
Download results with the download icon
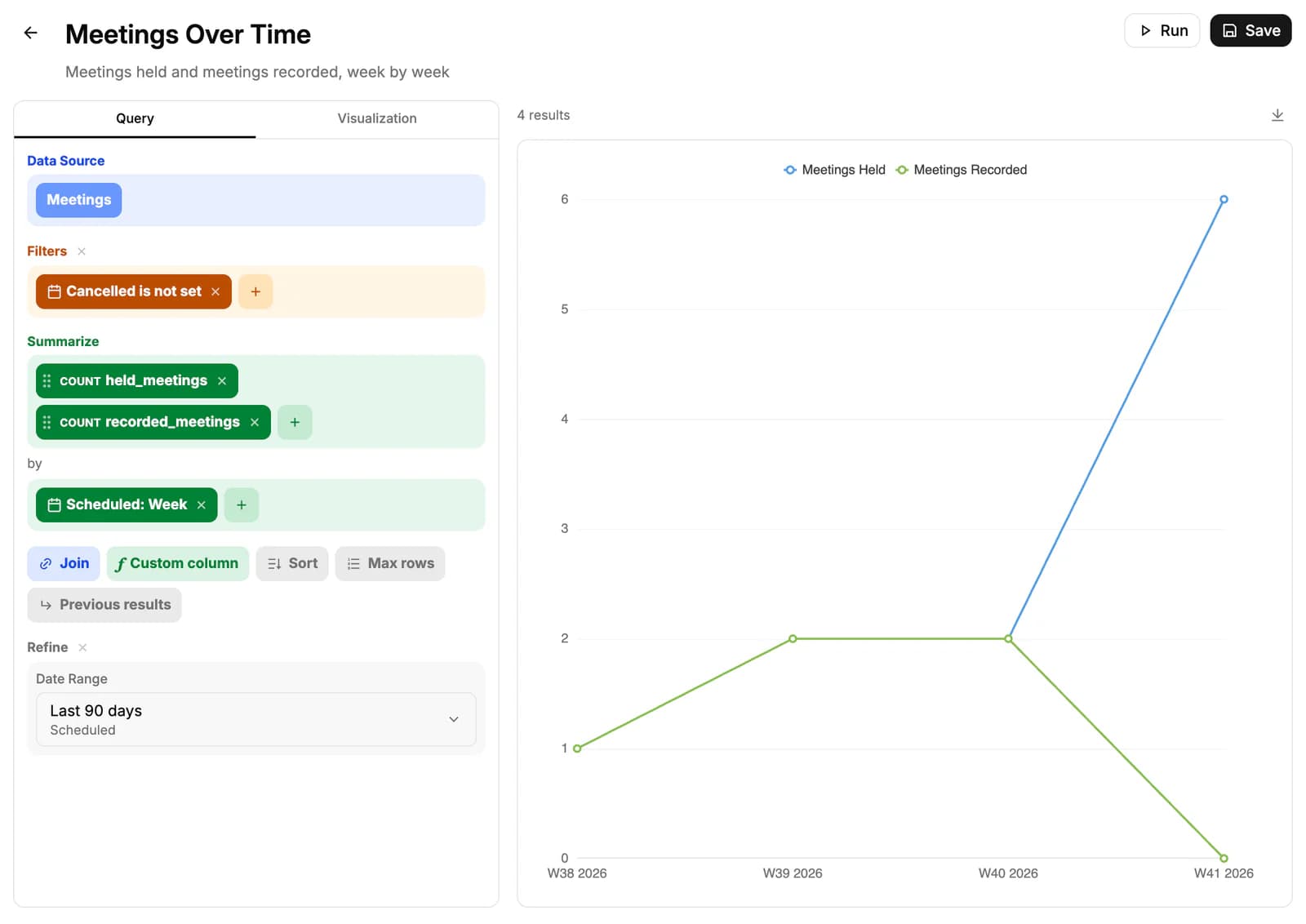(x=1277, y=115)
